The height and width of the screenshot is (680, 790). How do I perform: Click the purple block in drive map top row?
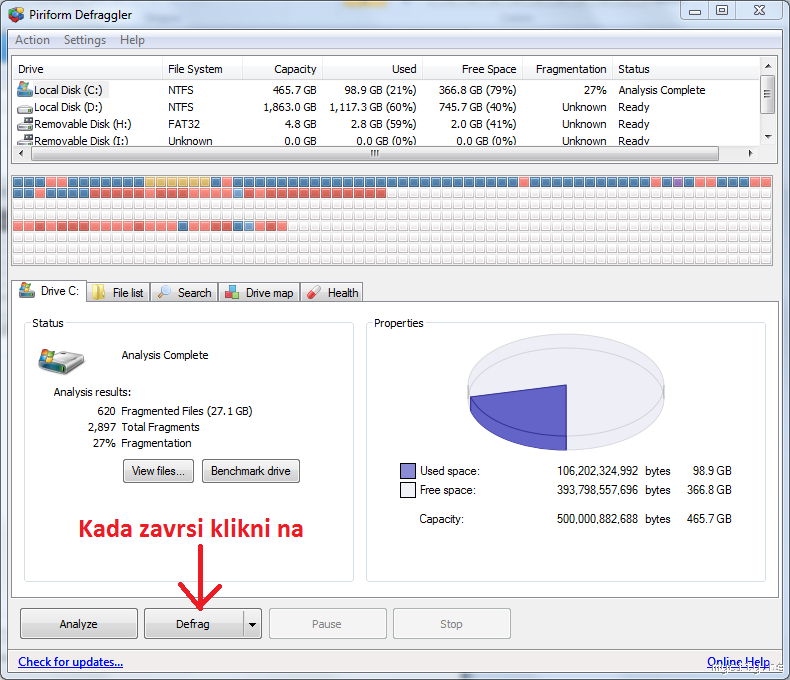coord(678,182)
